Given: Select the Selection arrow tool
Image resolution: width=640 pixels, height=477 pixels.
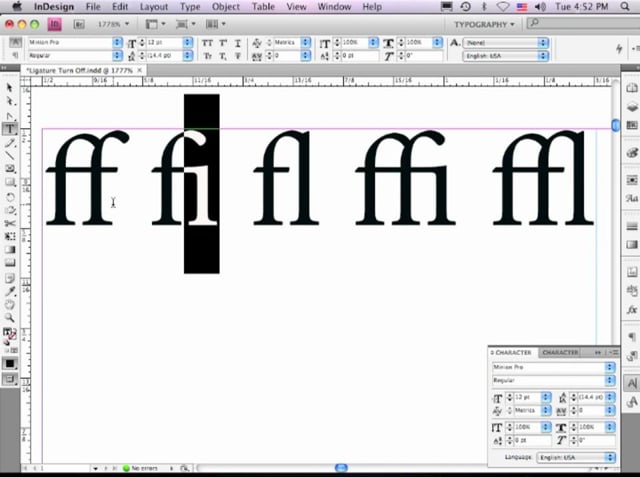Looking at the screenshot, I should tap(10, 87).
